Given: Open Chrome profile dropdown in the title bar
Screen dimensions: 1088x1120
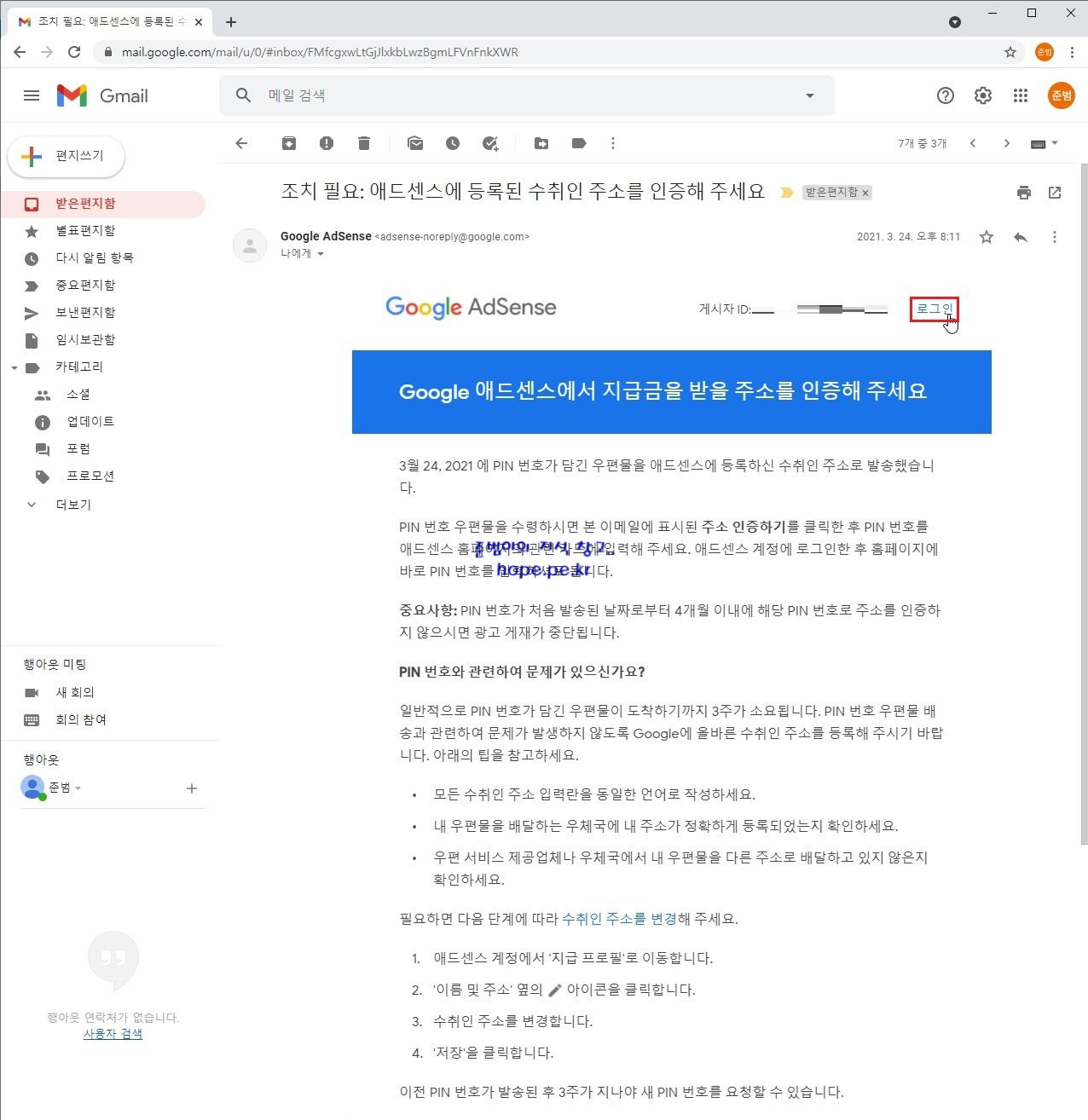Looking at the screenshot, I should pyautogui.click(x=955, y=22).
